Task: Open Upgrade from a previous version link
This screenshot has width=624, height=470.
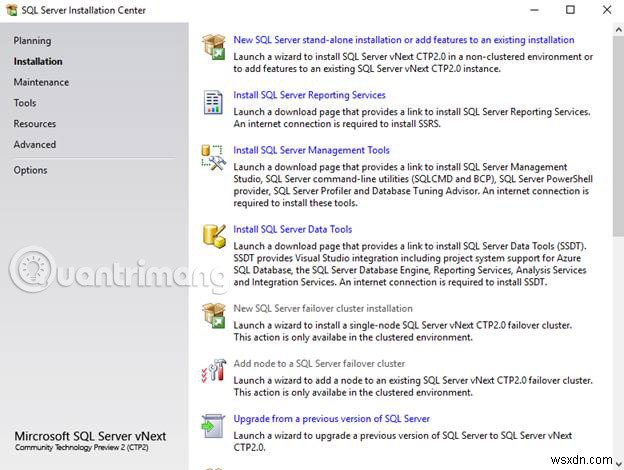Action: [x=332, y=419]
